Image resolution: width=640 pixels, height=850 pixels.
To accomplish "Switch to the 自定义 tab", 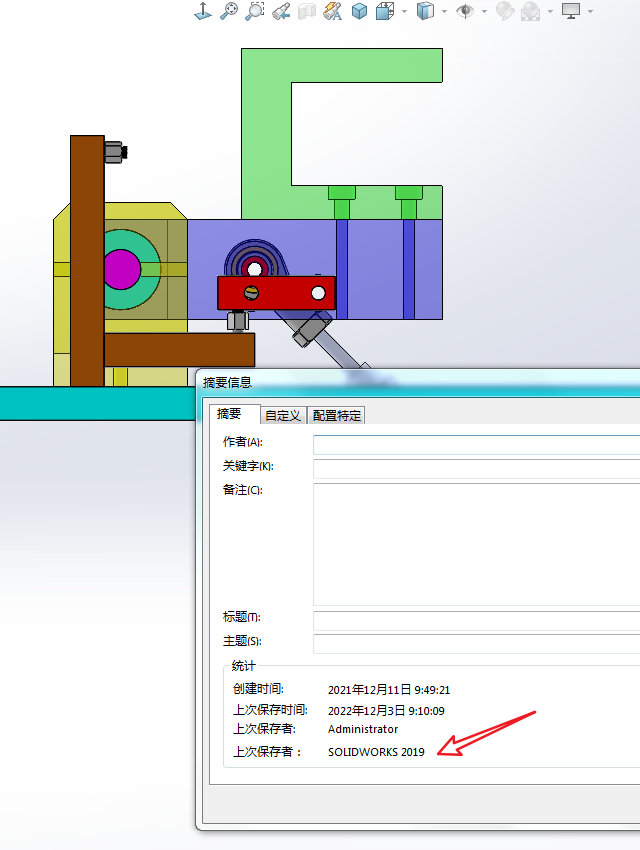I will [x=283, y=416].
